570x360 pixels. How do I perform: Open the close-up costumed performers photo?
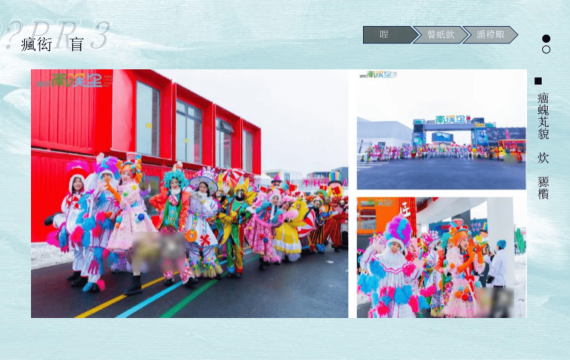pyautogui.click(x=441, y=257)
